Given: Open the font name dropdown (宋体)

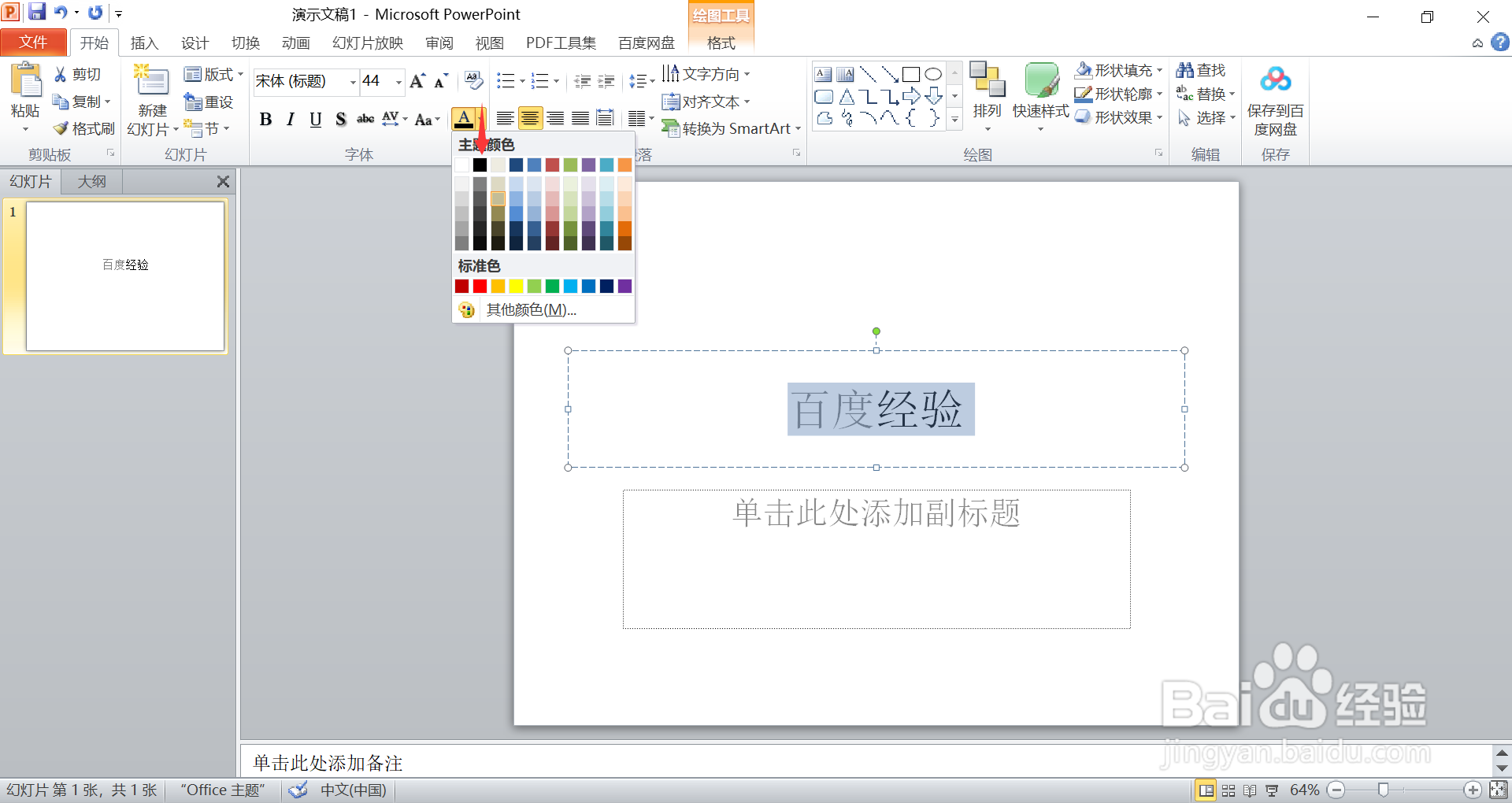Looking at the screenshot, I should coord(353,82).
